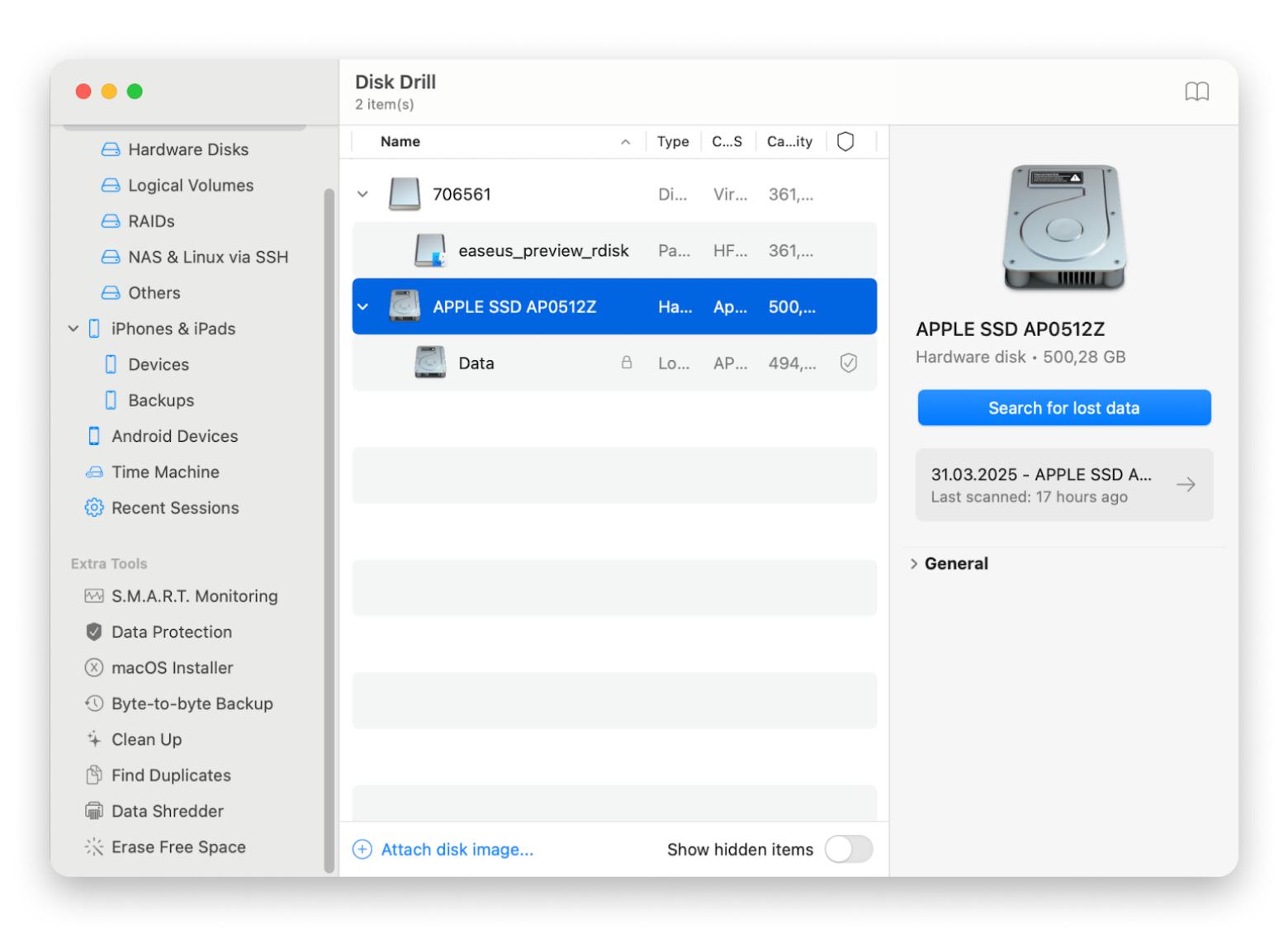Image resolution: width=1288 pixels, height=943 pixels.
Task: Expand the General section
Action: (x=914, y=564)
